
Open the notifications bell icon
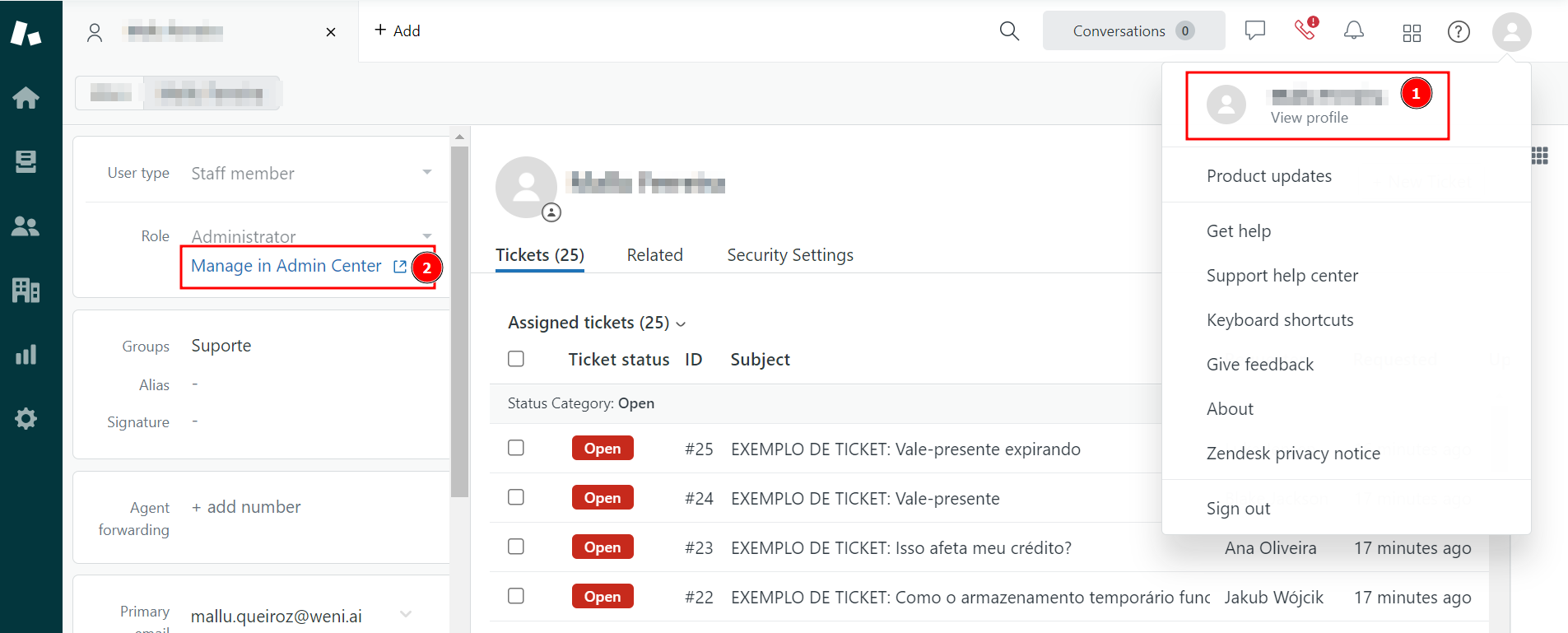[1353, 30]
